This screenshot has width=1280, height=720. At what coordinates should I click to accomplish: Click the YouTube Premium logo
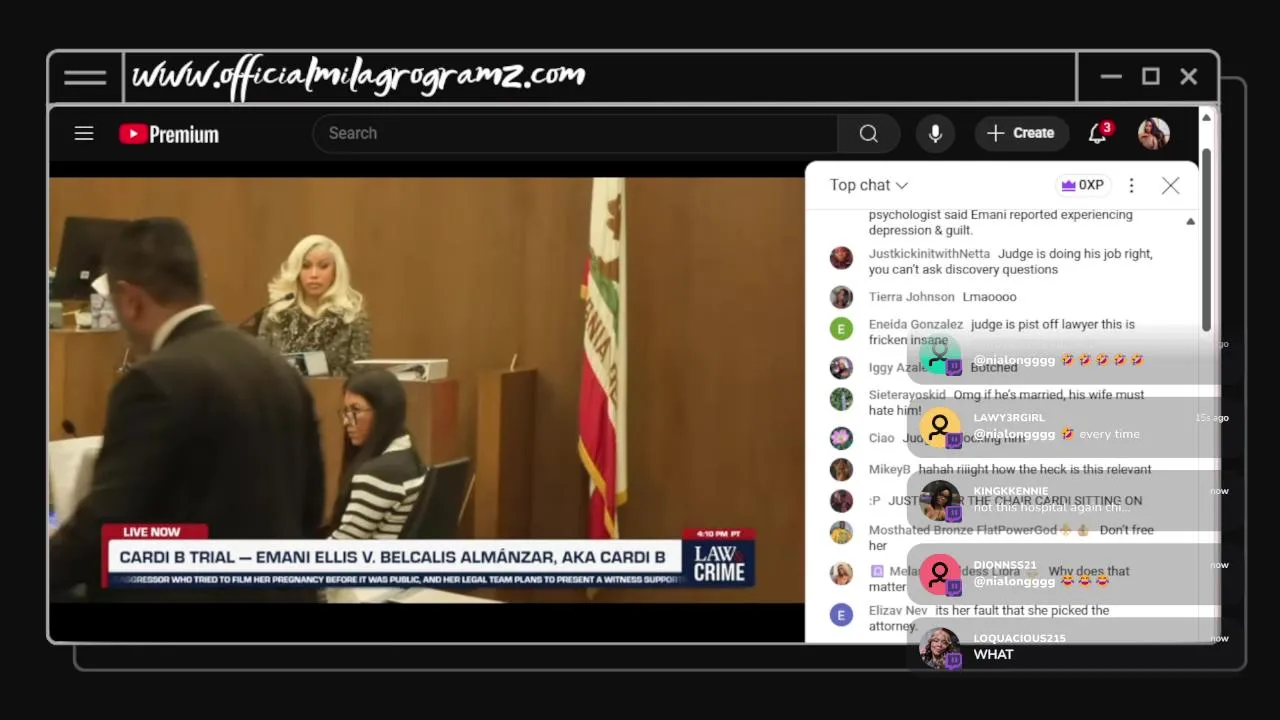tap(169, 134)
